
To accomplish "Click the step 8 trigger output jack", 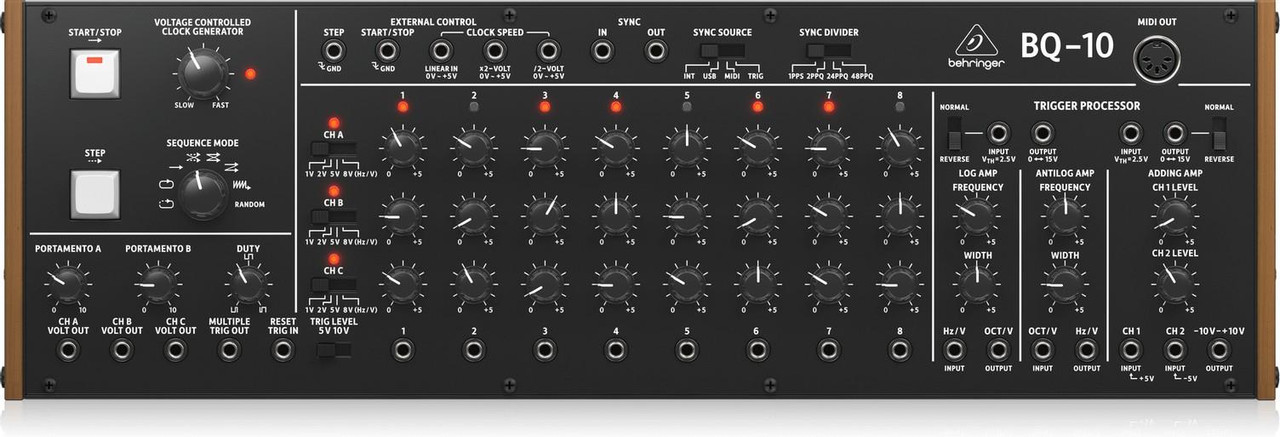I will pos(900,350).
